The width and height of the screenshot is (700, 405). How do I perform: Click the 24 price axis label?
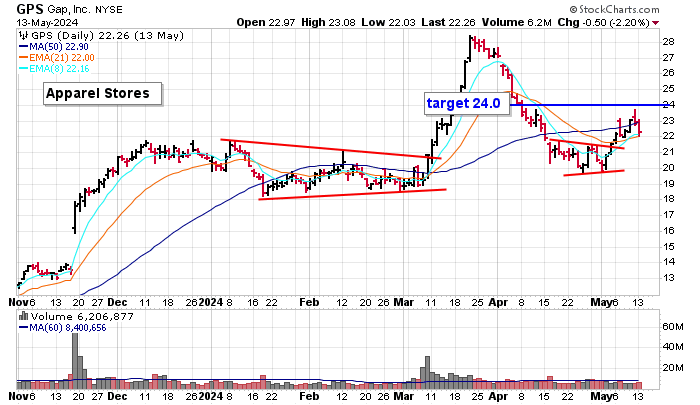668,105
